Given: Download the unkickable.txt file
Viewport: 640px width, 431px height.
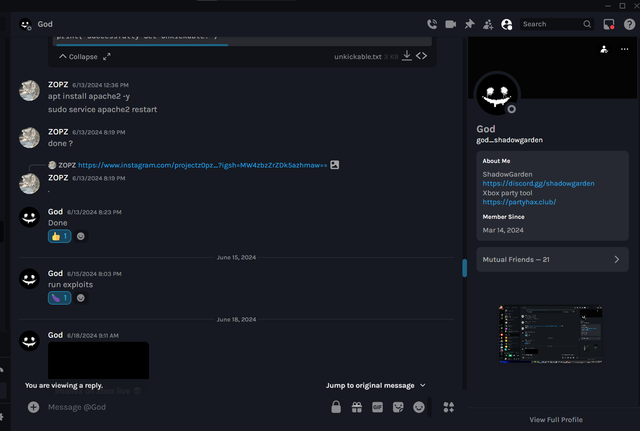Looking at the screenshot, I should click(407, 56).
